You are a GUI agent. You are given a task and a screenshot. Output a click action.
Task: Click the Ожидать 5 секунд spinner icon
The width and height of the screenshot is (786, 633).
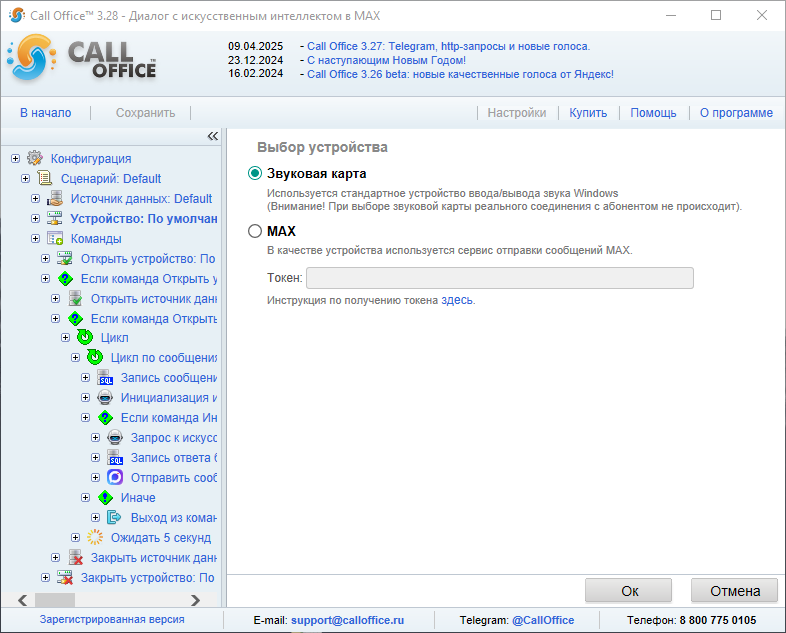tap(95, 537)
